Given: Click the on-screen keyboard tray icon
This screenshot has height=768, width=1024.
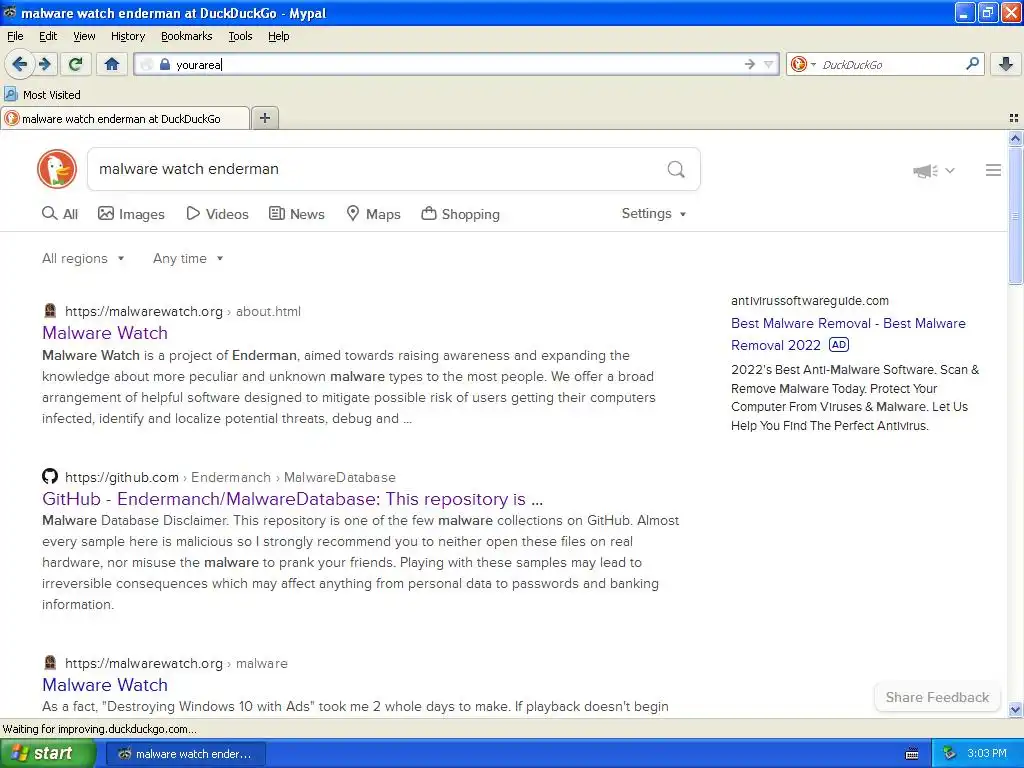Looking at the screenshot, I should click(x=912, y=754).
